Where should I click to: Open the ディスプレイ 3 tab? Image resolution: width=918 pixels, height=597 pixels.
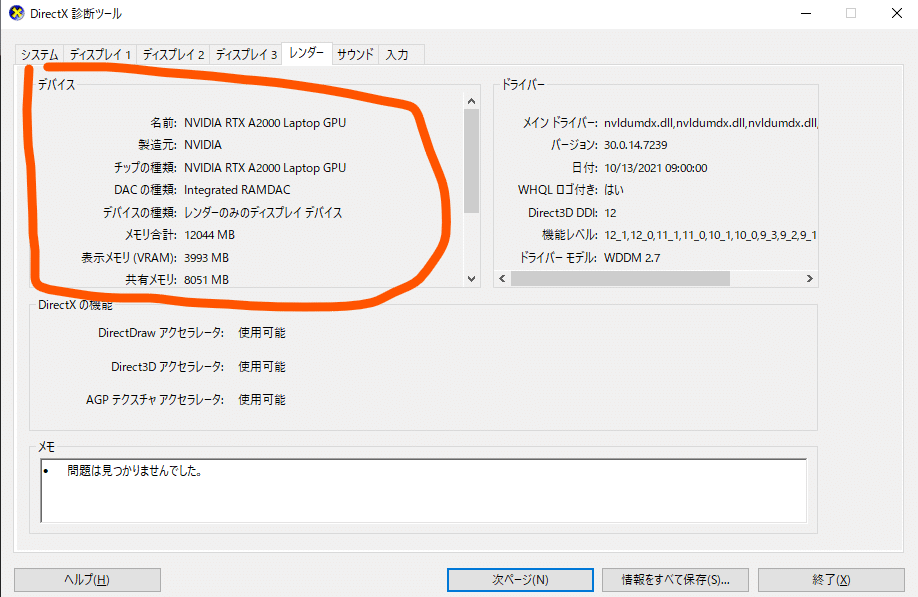[243, 56]
